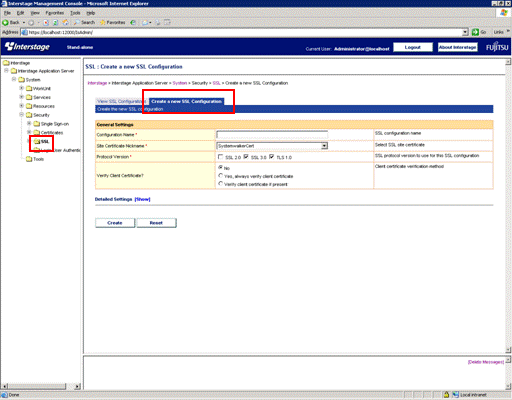512x400 pixels.
Task: Click the System breadcrumb link
Action: tap(180, 83)
